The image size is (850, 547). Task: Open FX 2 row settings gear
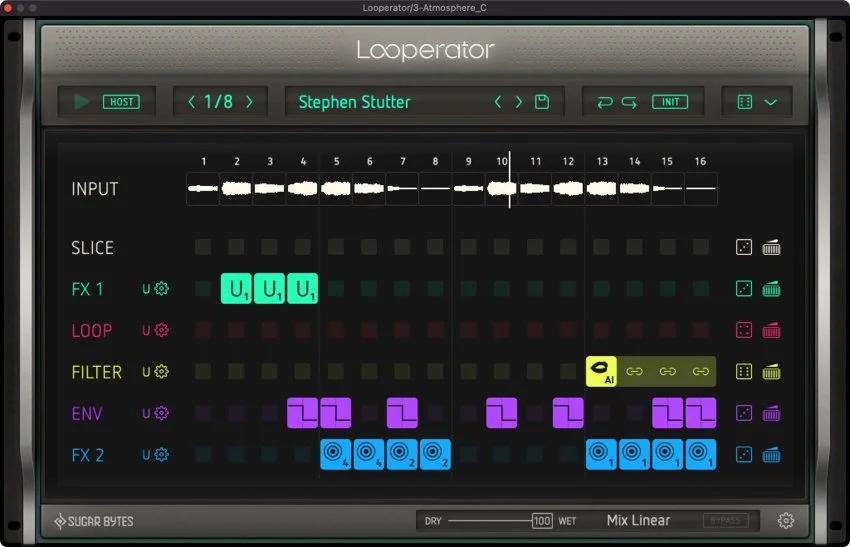point(162,454)
